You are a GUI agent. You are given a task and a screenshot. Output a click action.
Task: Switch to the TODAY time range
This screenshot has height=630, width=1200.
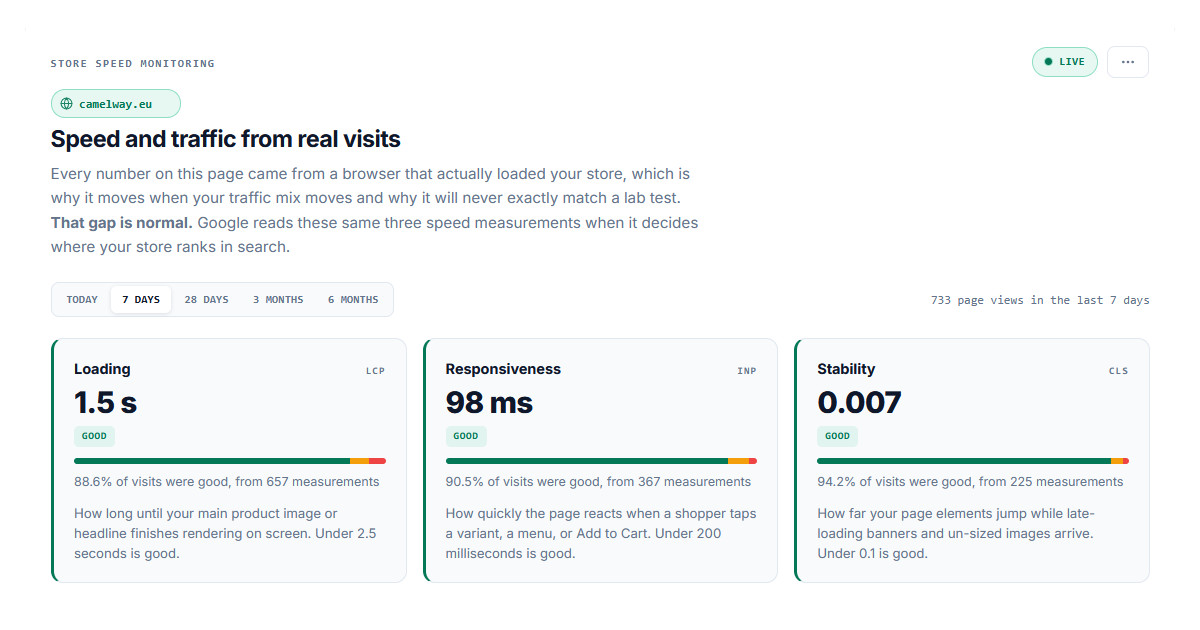82,300
